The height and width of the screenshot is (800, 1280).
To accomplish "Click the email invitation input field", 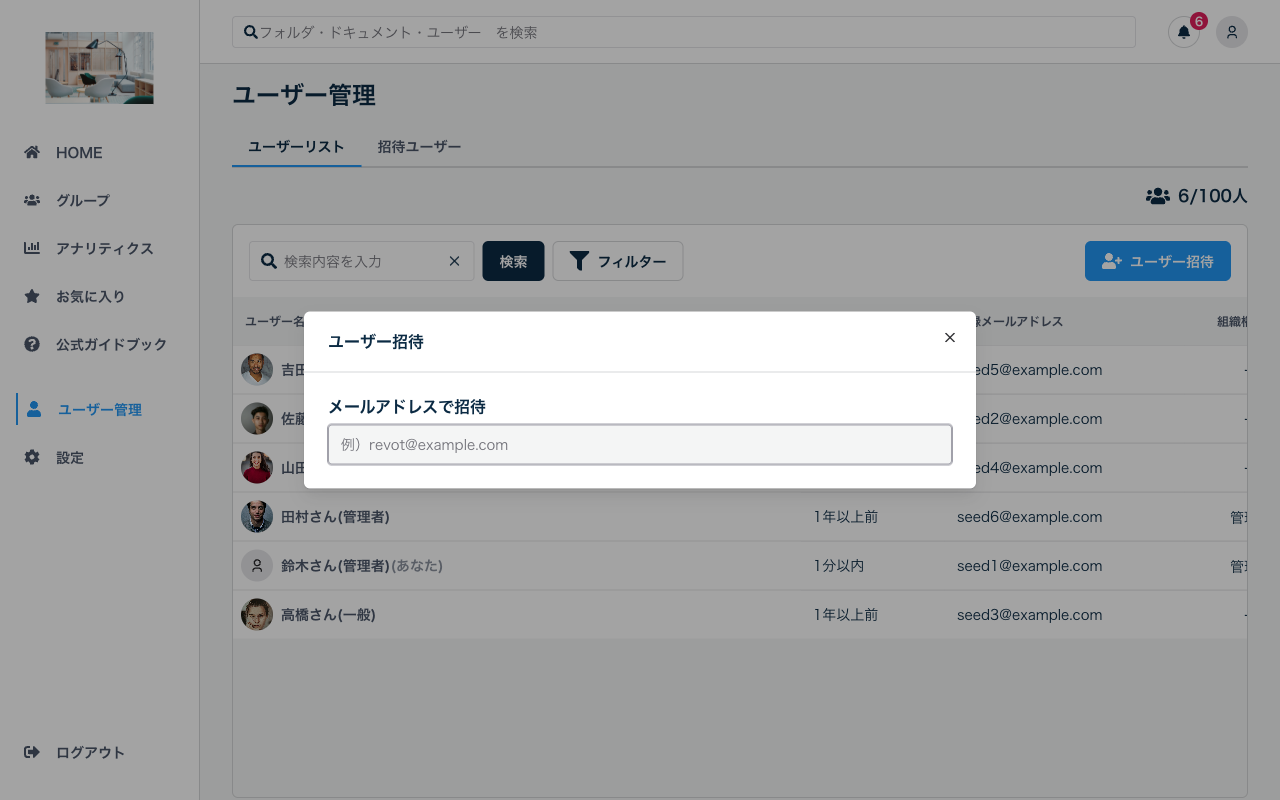I will tap(639, 444).
